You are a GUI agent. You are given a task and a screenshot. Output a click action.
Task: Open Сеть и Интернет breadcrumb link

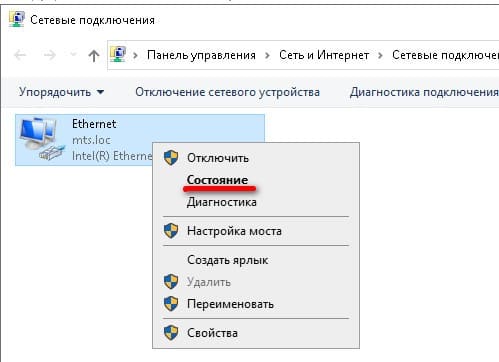324,55
